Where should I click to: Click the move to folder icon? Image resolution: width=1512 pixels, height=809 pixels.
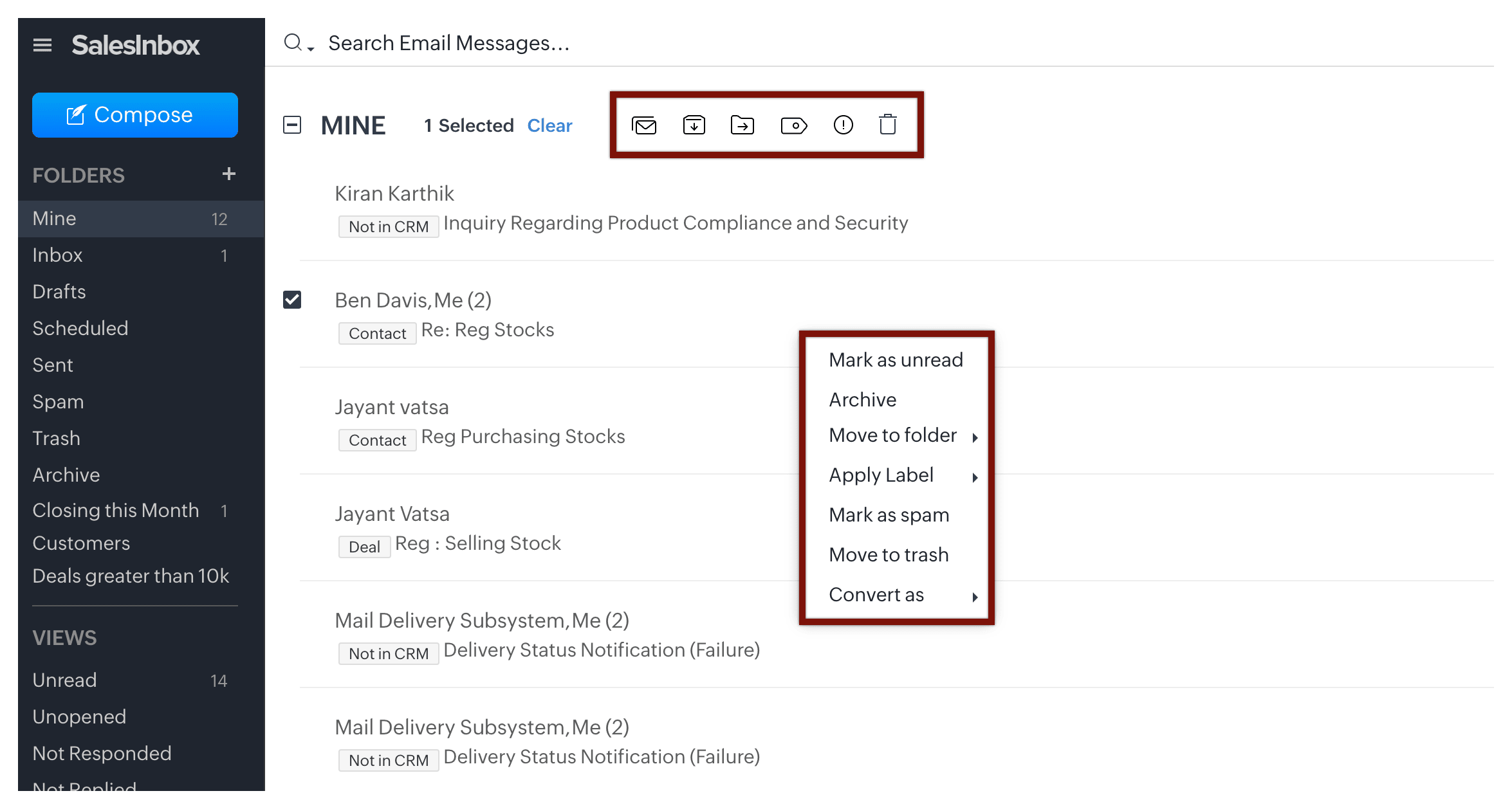coord(742,125)
